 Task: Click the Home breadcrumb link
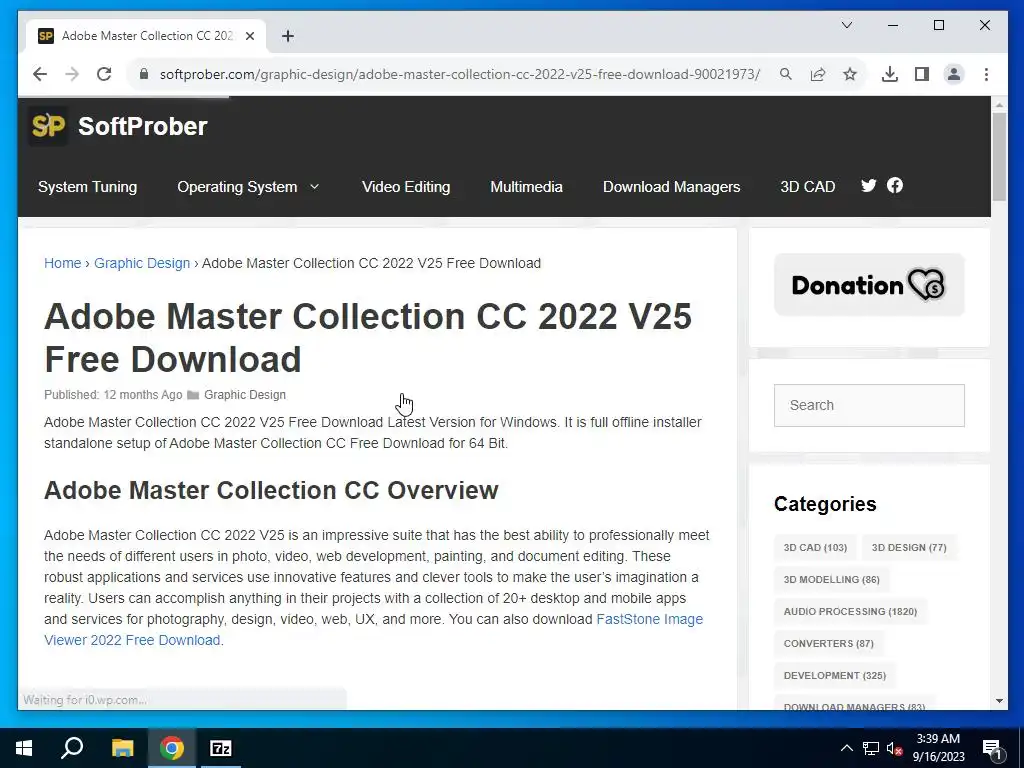click(x=63, y=263)
